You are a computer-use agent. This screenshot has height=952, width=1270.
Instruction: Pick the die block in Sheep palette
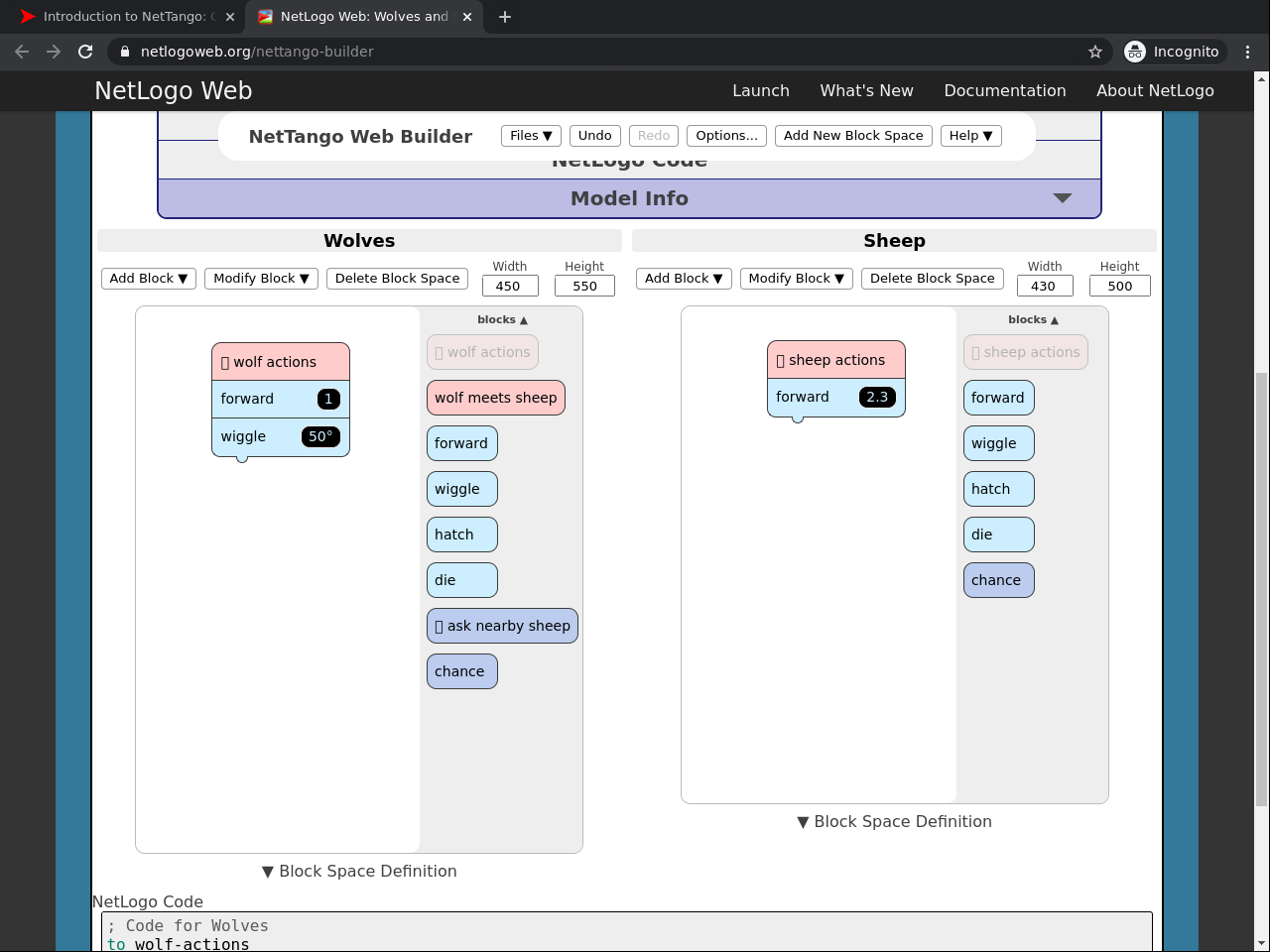click(999, 535)
